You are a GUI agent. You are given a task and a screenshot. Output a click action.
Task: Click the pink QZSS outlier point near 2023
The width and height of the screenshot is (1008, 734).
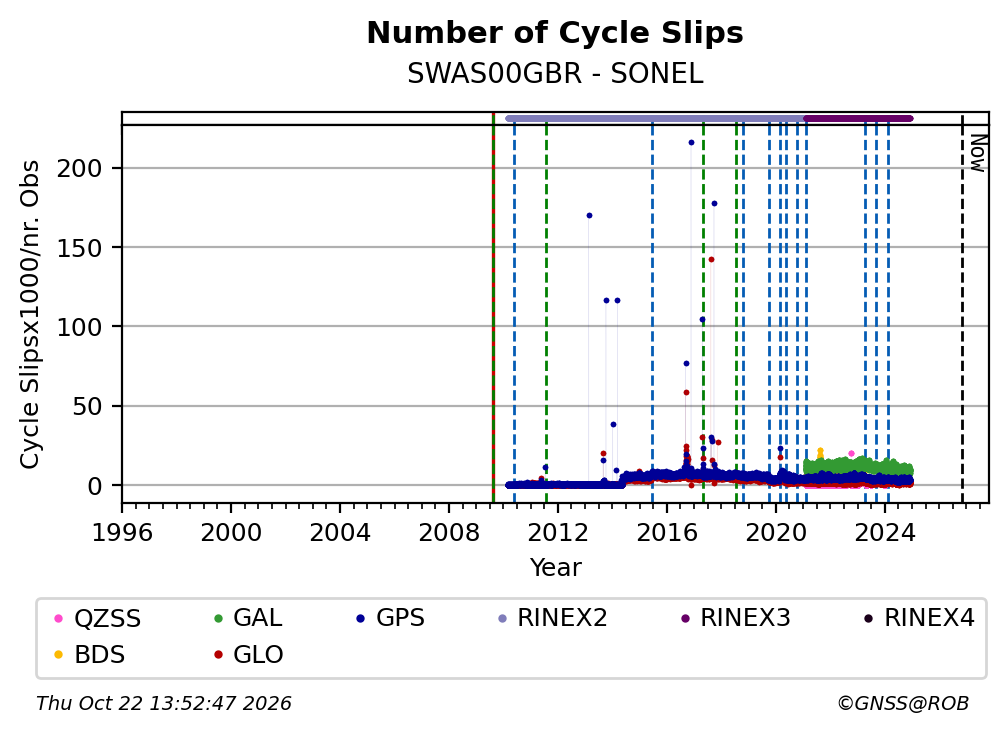tap(851, 454)
